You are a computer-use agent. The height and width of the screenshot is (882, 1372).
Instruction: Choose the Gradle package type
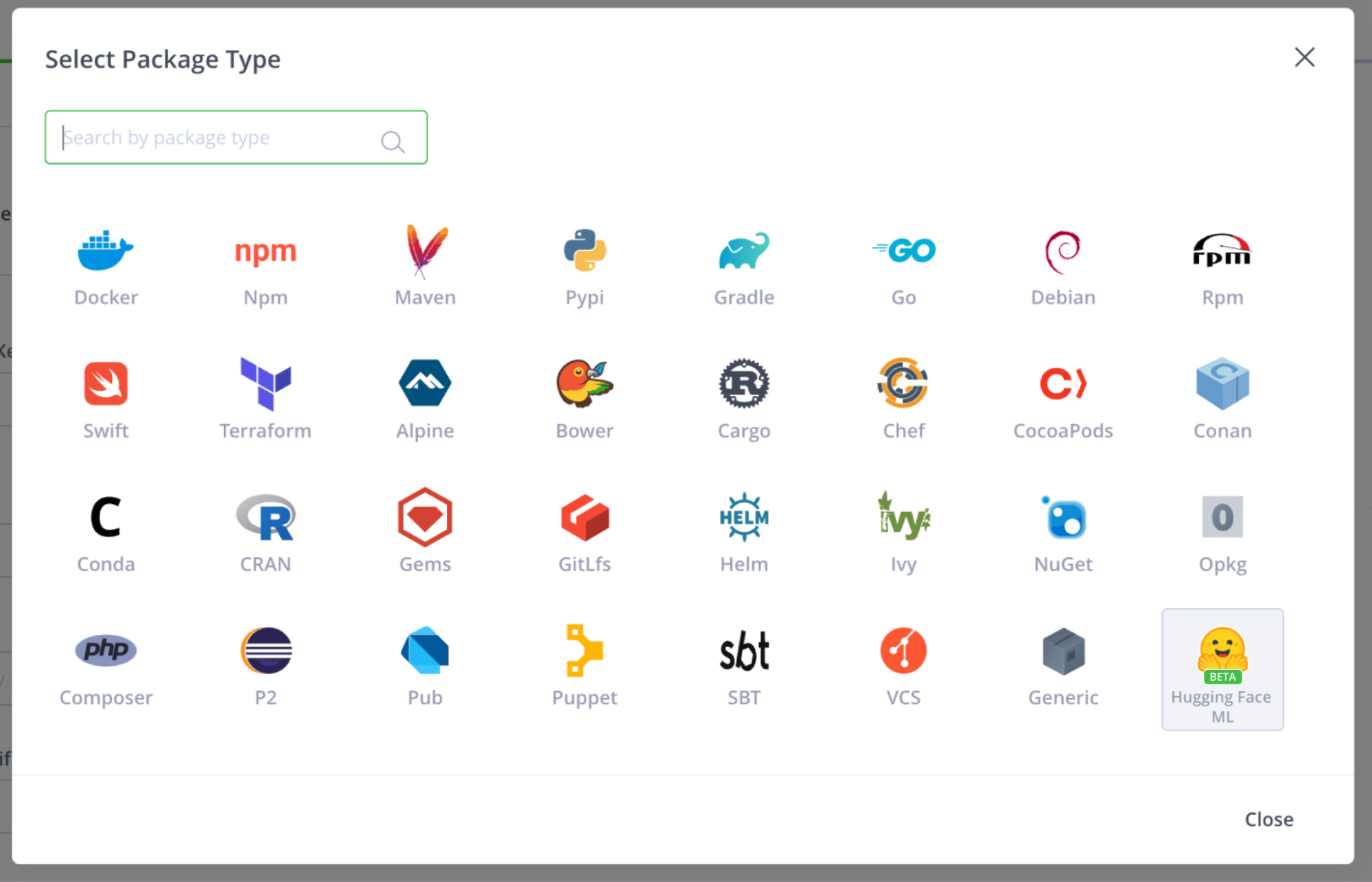point(743,268)
